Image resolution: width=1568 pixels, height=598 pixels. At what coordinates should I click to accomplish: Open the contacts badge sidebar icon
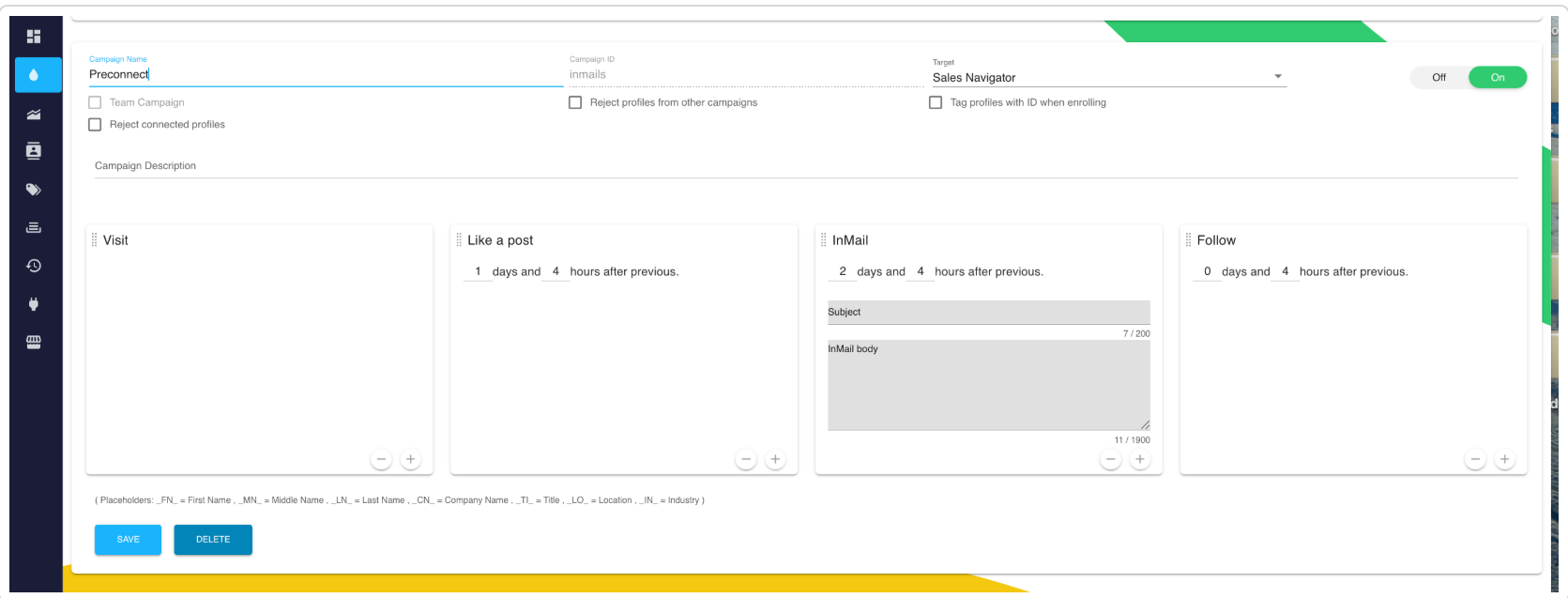point(34,151)
